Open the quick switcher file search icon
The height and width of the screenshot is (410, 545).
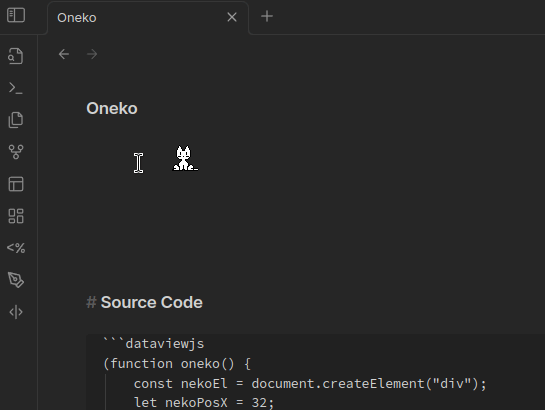click(16, 56)
